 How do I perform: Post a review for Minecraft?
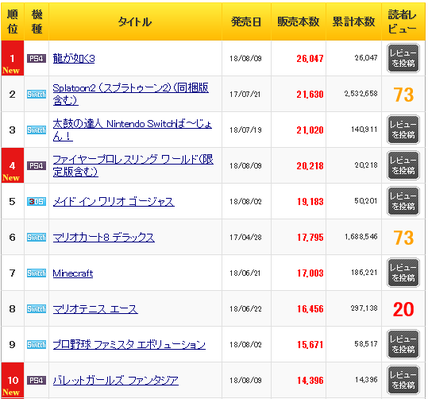coord(403,273)
